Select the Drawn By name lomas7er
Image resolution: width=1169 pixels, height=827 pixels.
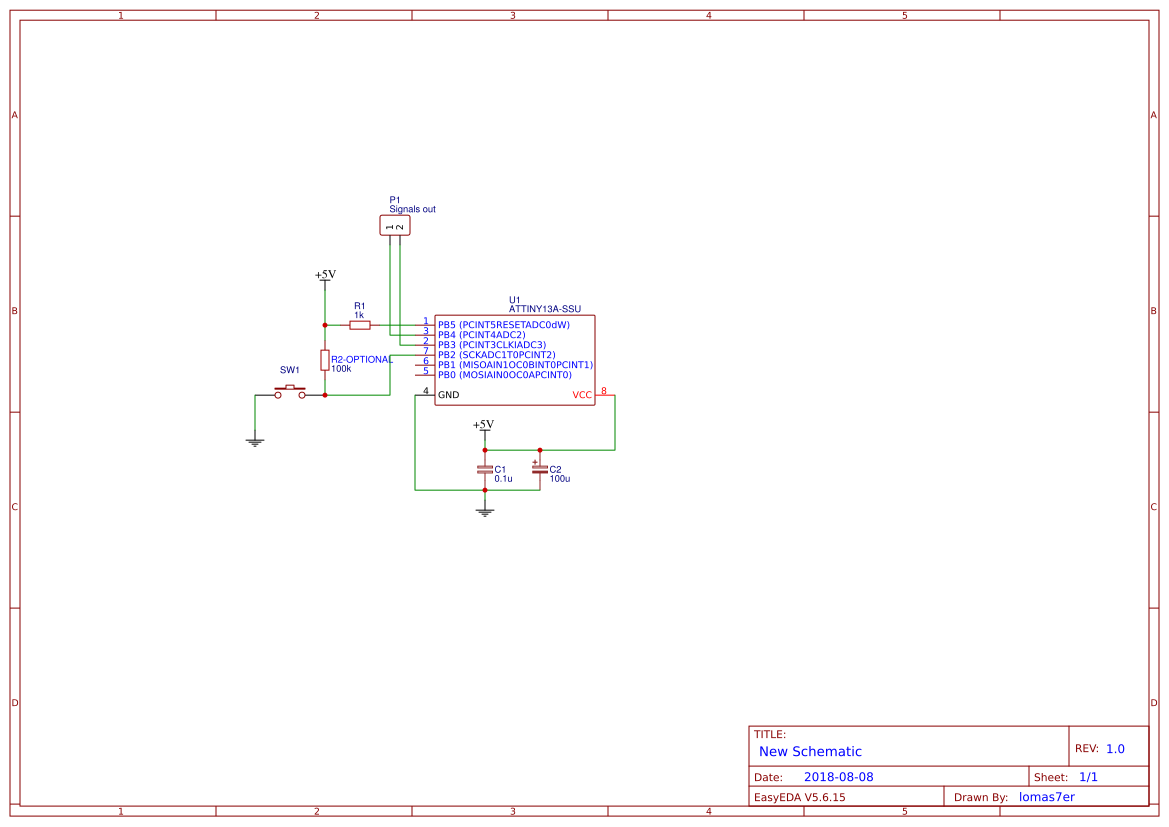click(1046, 796)
